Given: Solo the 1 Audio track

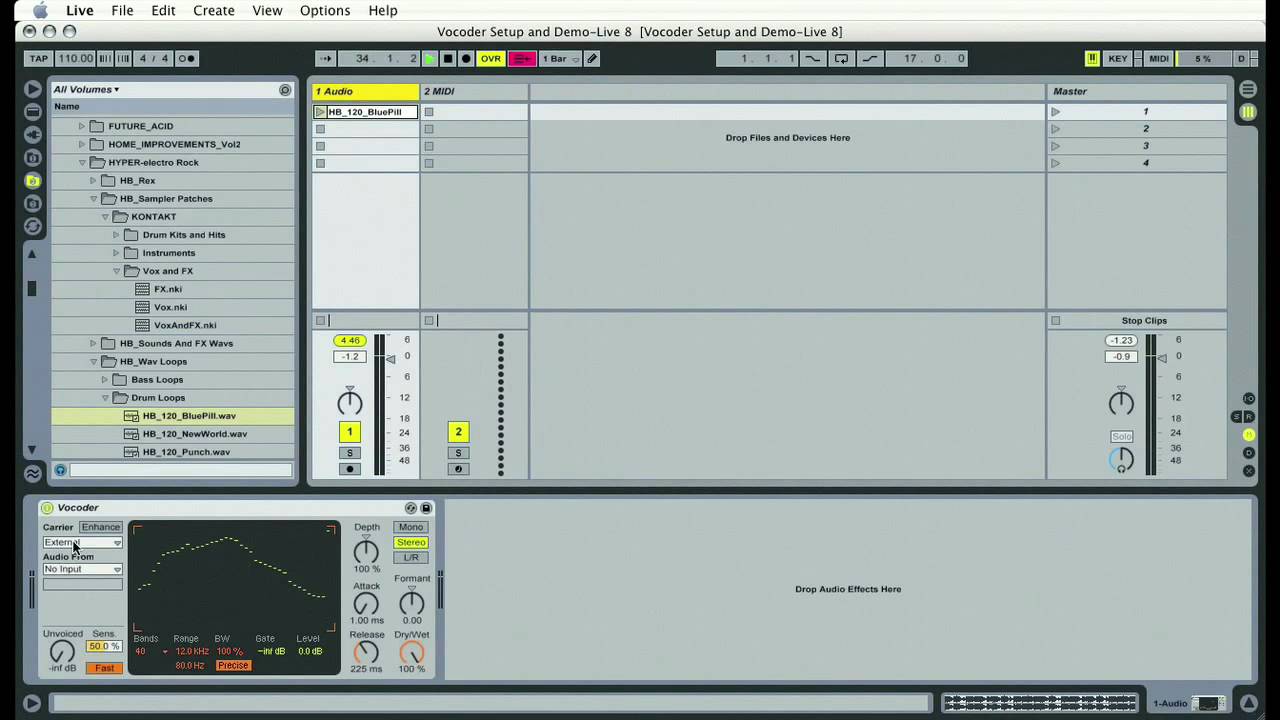Looking at the screenshot, I should [x=349, y=453].
